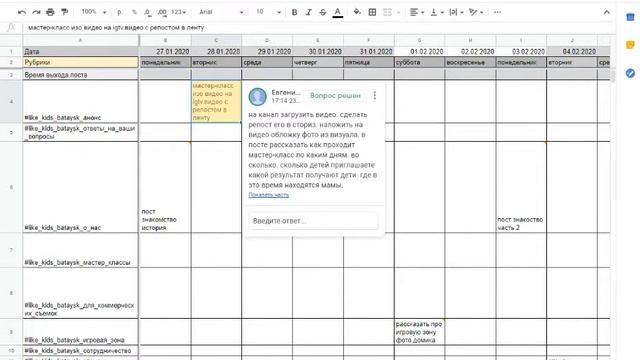Click the reply field "Введите ответ..."
Image resolution: width=640 pixels, height=360 pixels.
pyautogui.click(x=313, y=221)
